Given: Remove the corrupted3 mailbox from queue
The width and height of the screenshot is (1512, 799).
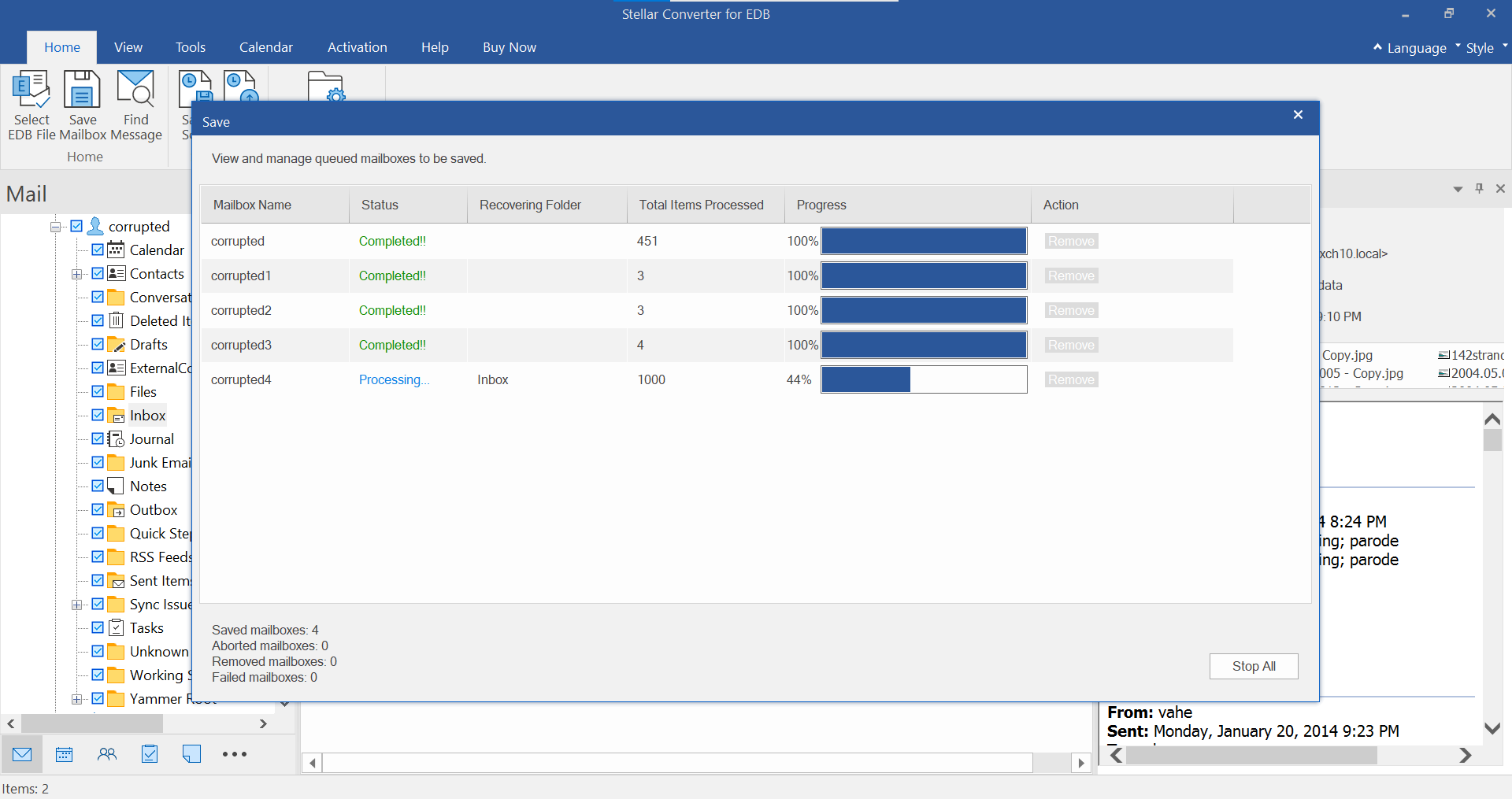Looking at the screenshot, I should coord(1071,345).
